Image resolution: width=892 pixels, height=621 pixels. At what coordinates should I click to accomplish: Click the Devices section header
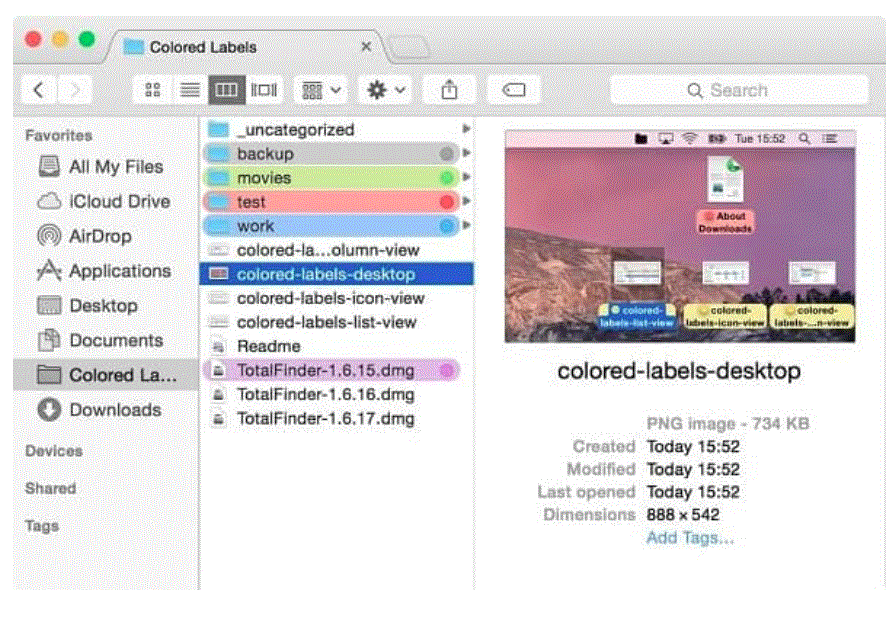(x=53, y=451)
